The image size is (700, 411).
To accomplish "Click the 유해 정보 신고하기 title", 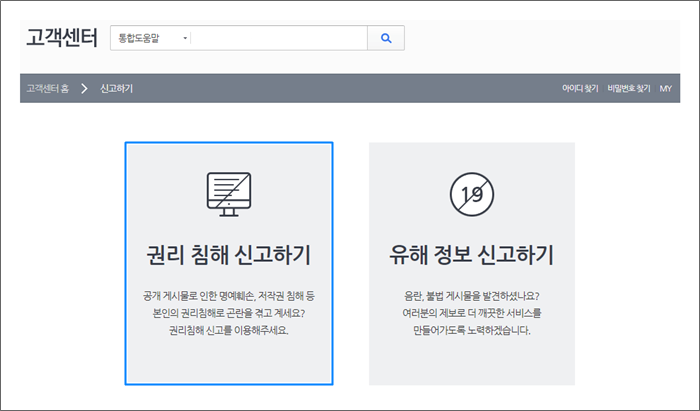I will point(471,255).
